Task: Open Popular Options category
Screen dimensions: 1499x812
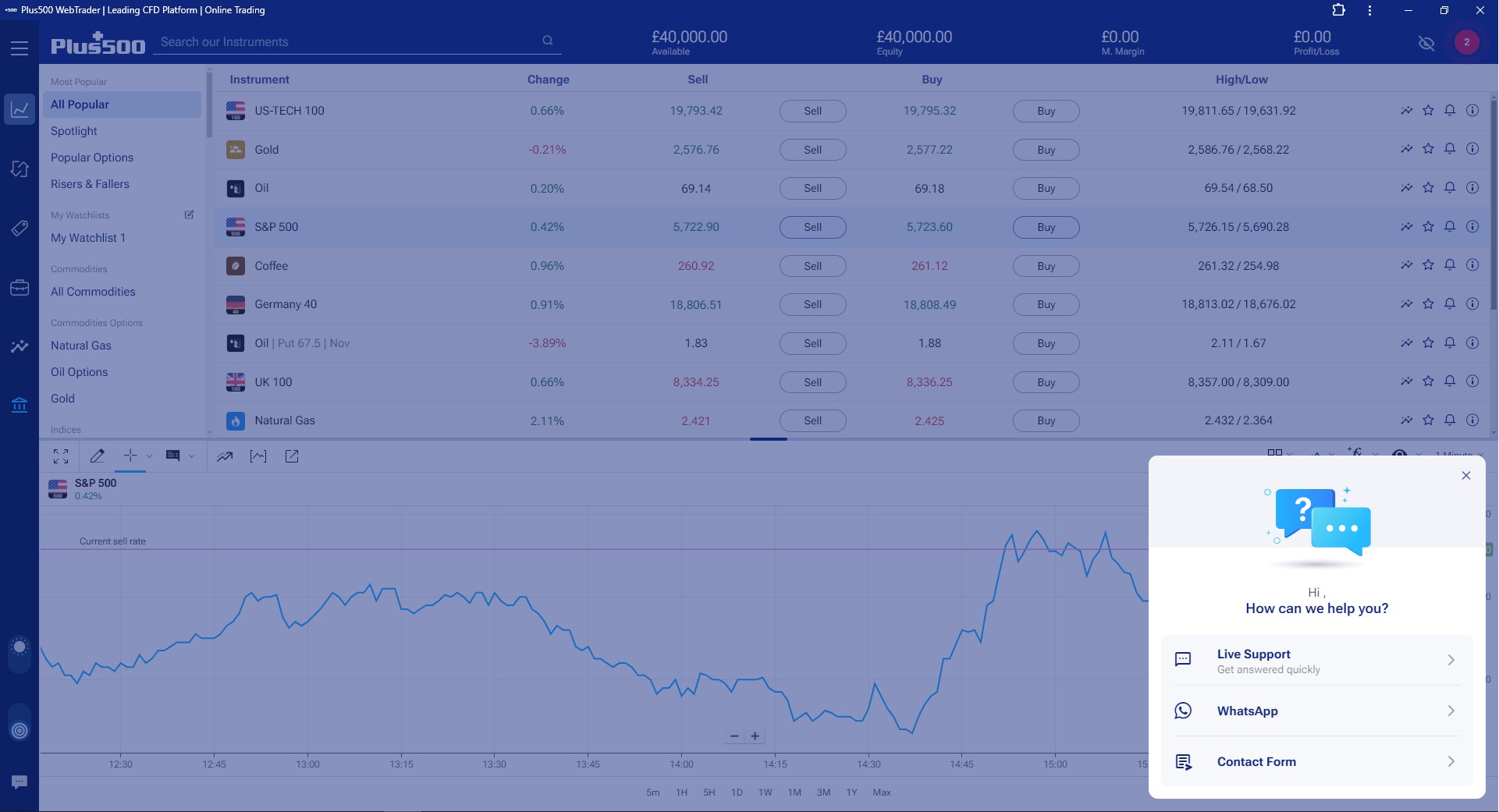Action: pyautogui.click(x=92, y=158)
